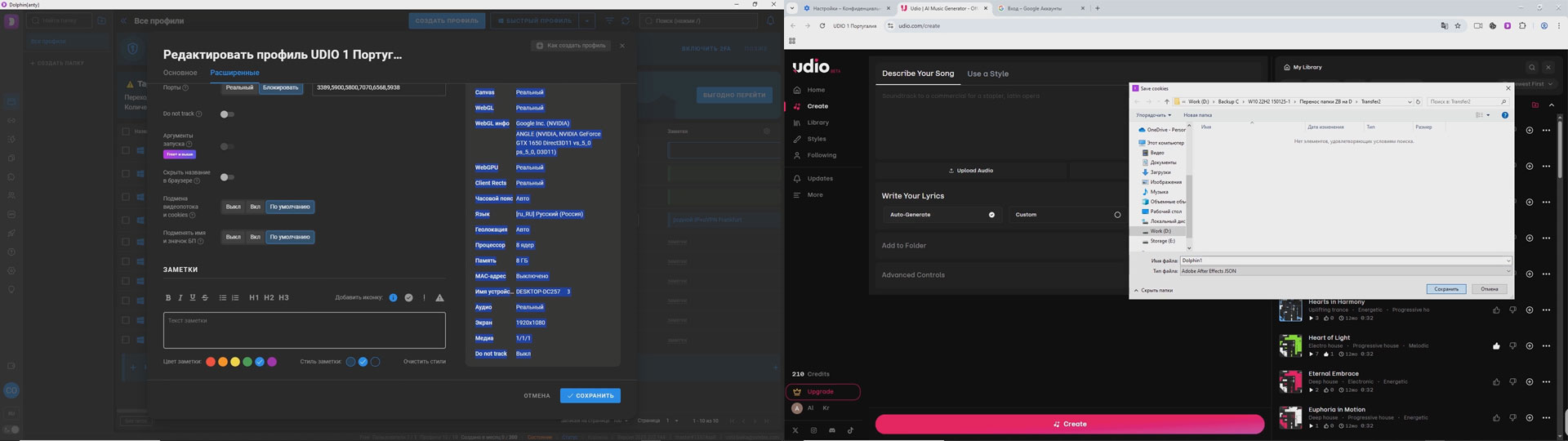Viewport: 1568px width, 441px height.
Task: Open the file type dropdown in Save dialog
Action: [x=1508, y=271]
